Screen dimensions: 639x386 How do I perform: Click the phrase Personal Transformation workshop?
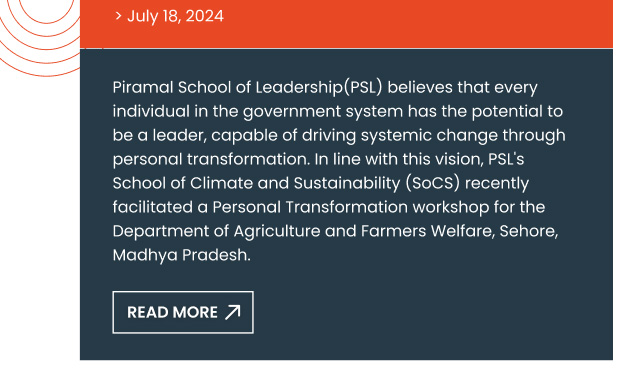click(x=351, y=207)
